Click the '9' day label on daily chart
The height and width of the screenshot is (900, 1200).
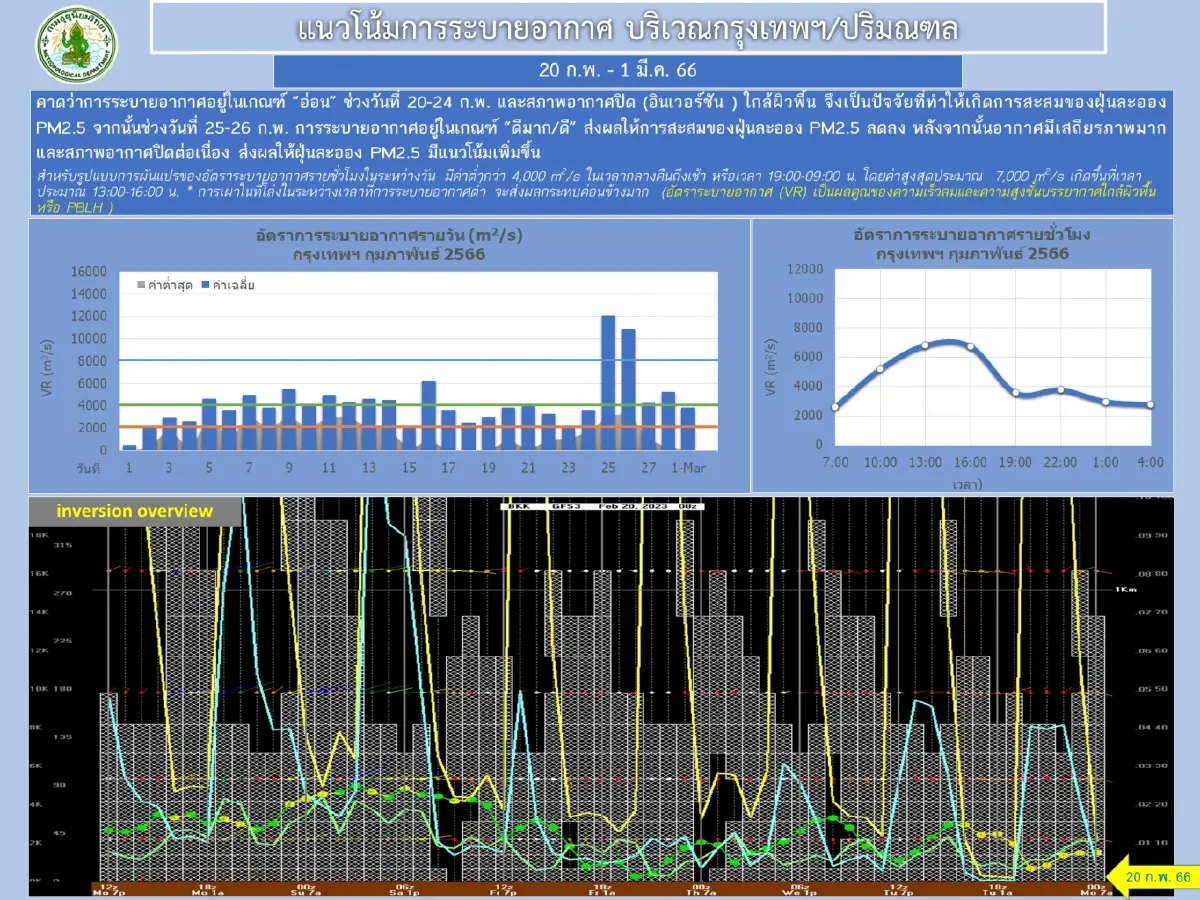pyautogui.click(x=288, y=468)
